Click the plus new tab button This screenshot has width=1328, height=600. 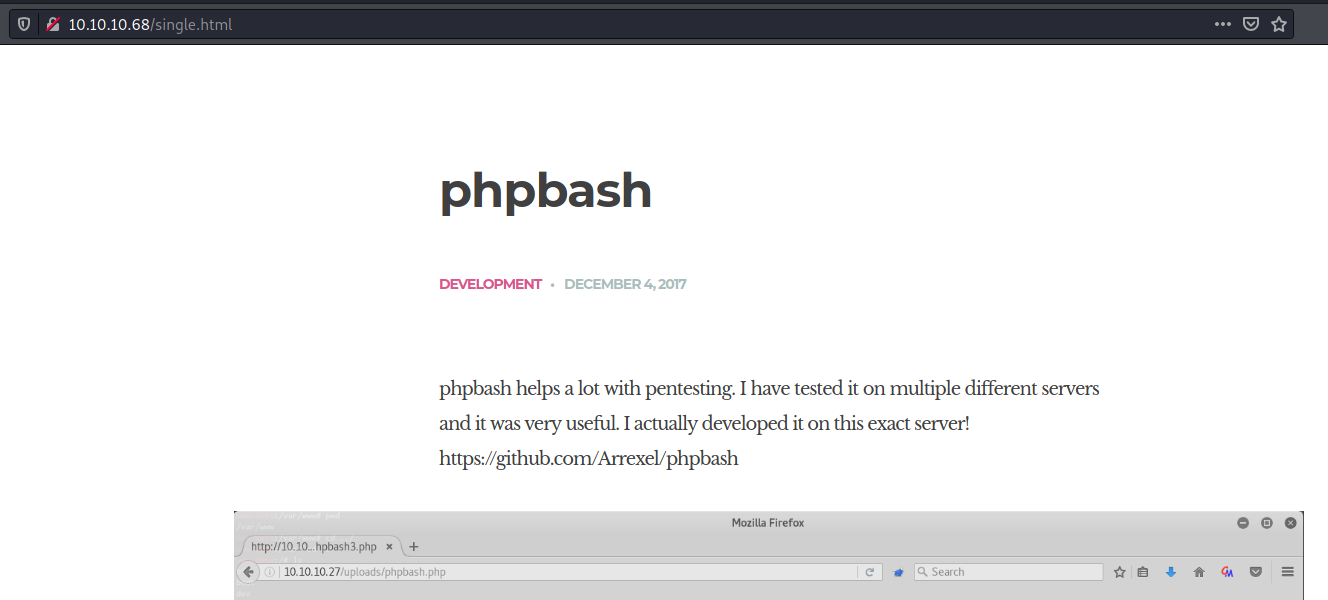coord(414,547)
